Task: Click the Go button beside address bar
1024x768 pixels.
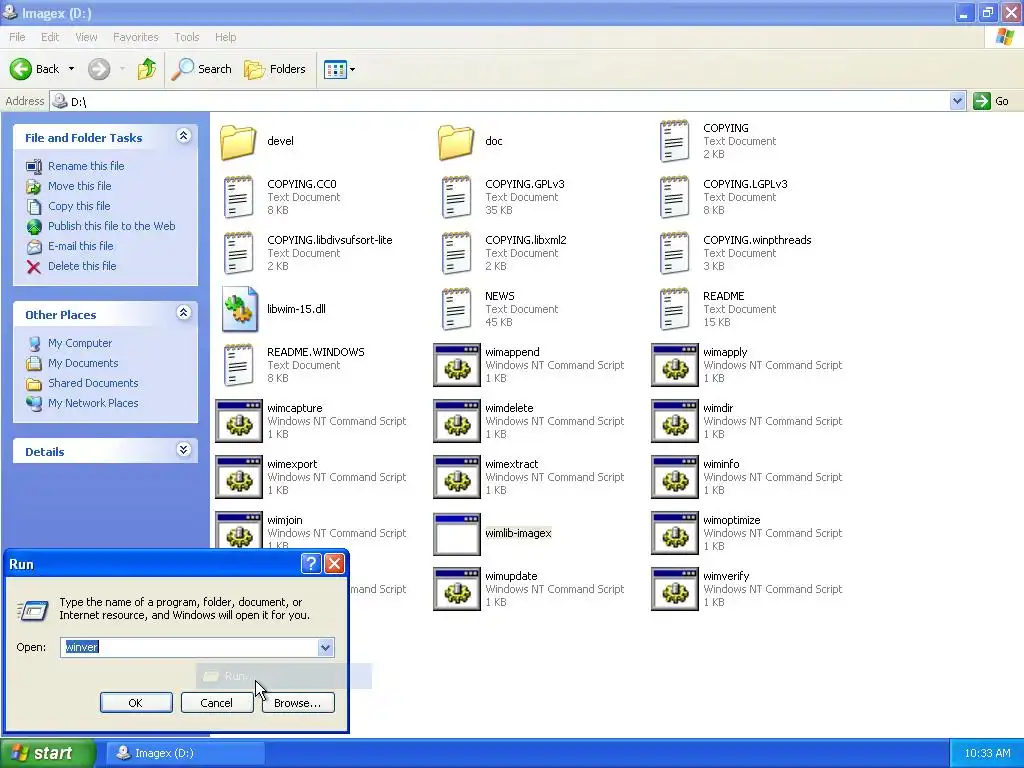Action: tap(991, 101)
